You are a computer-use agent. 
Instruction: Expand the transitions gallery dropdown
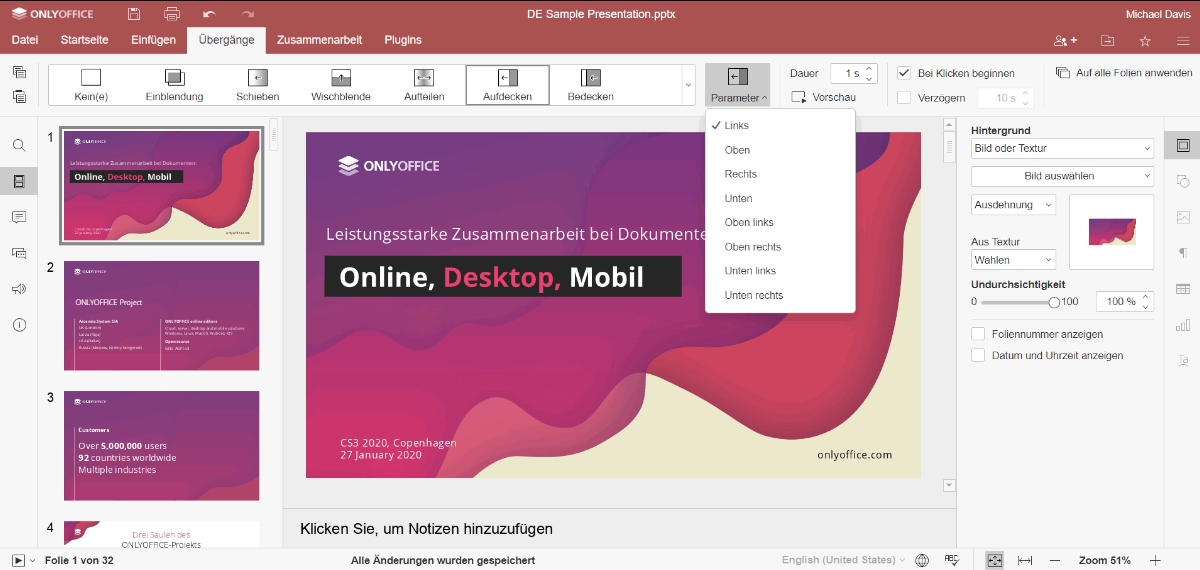(x=688, y=85)
